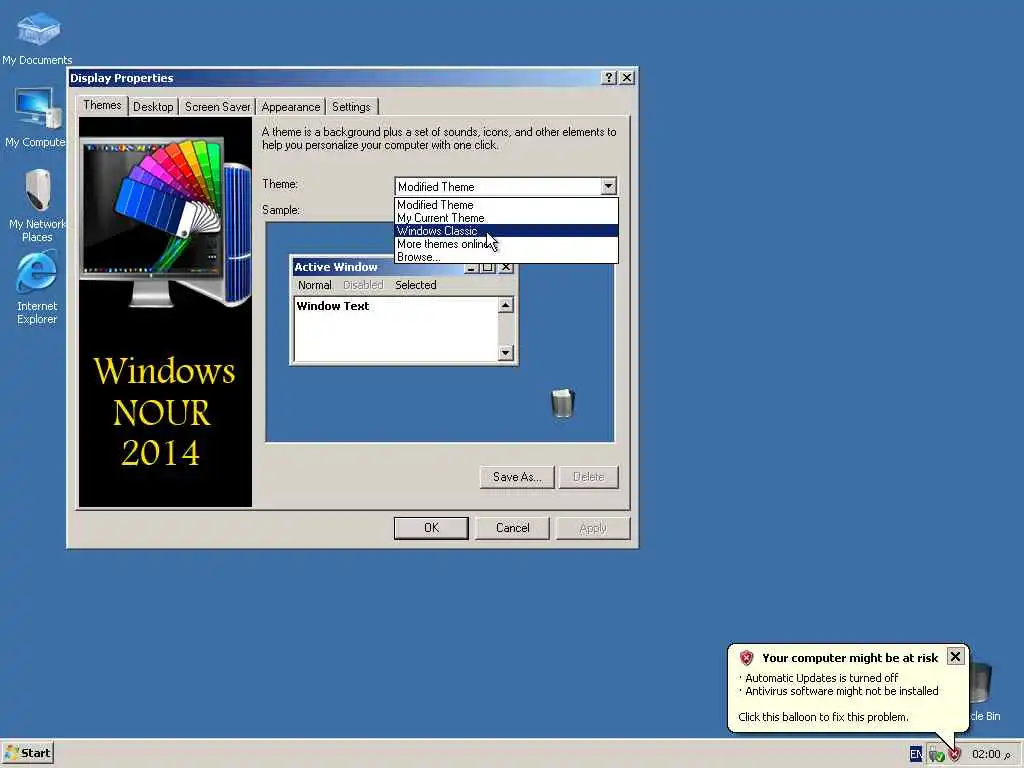Click Selected in the sample window menu
1024x768 pixels.
(415, 285)
